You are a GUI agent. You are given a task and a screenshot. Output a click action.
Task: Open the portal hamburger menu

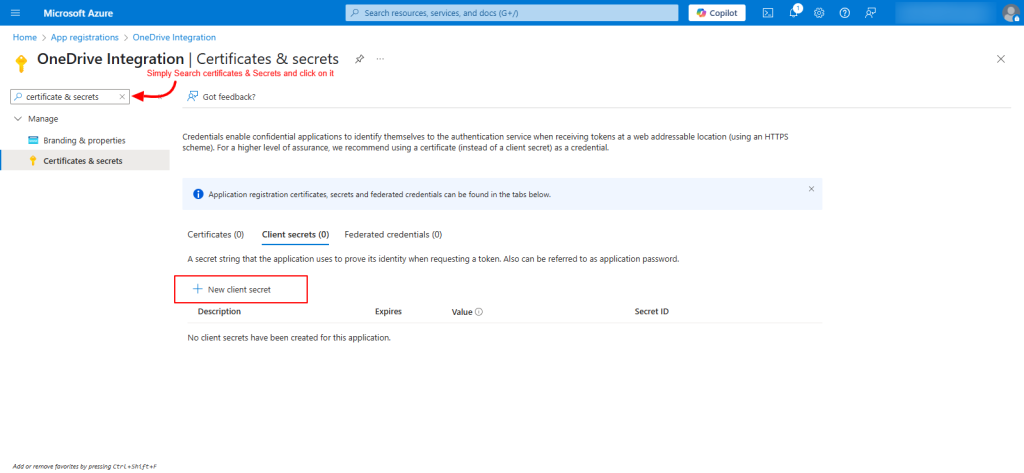pyautogui.click(x=16, y=13)
